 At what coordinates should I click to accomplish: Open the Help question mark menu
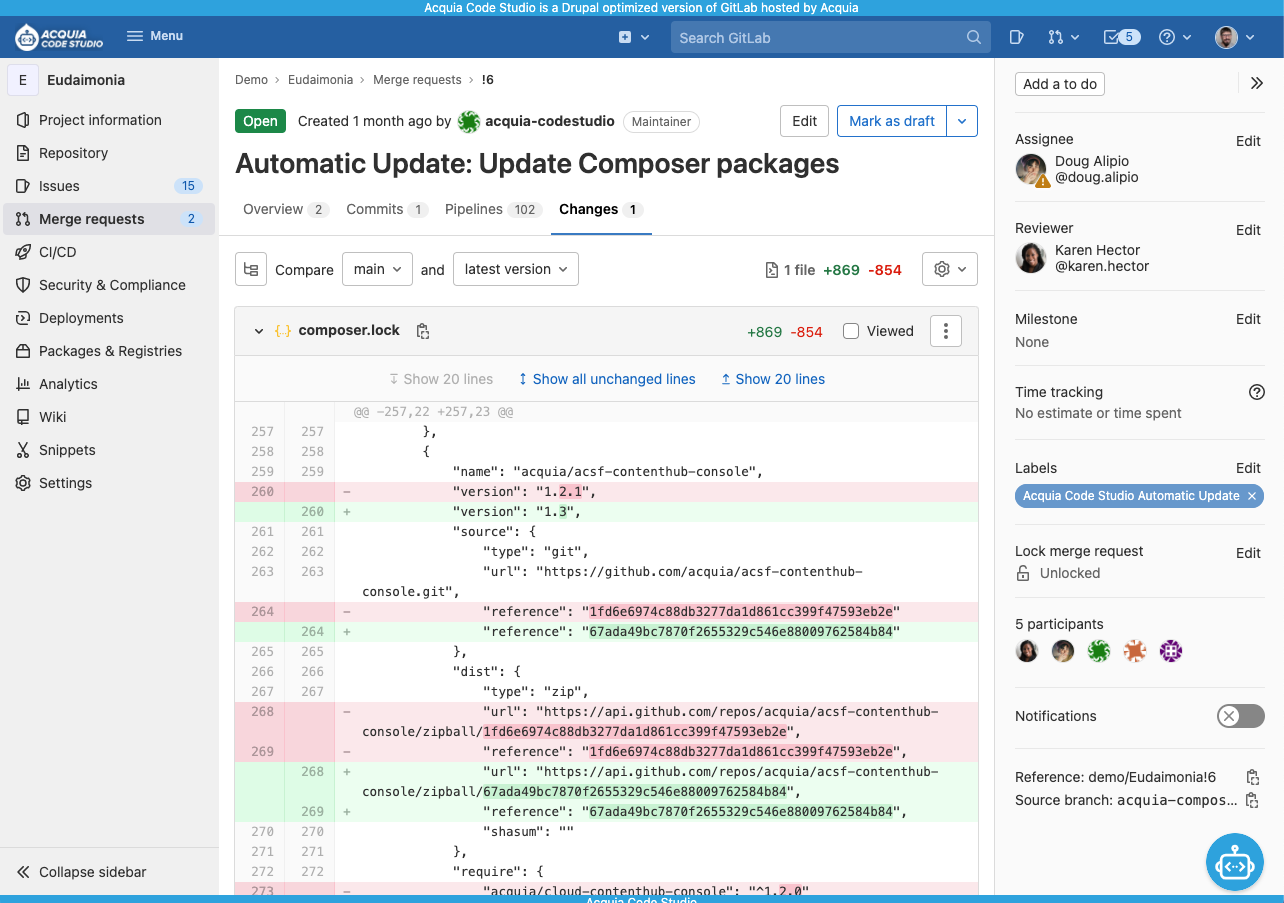[x=1175, y=37]
